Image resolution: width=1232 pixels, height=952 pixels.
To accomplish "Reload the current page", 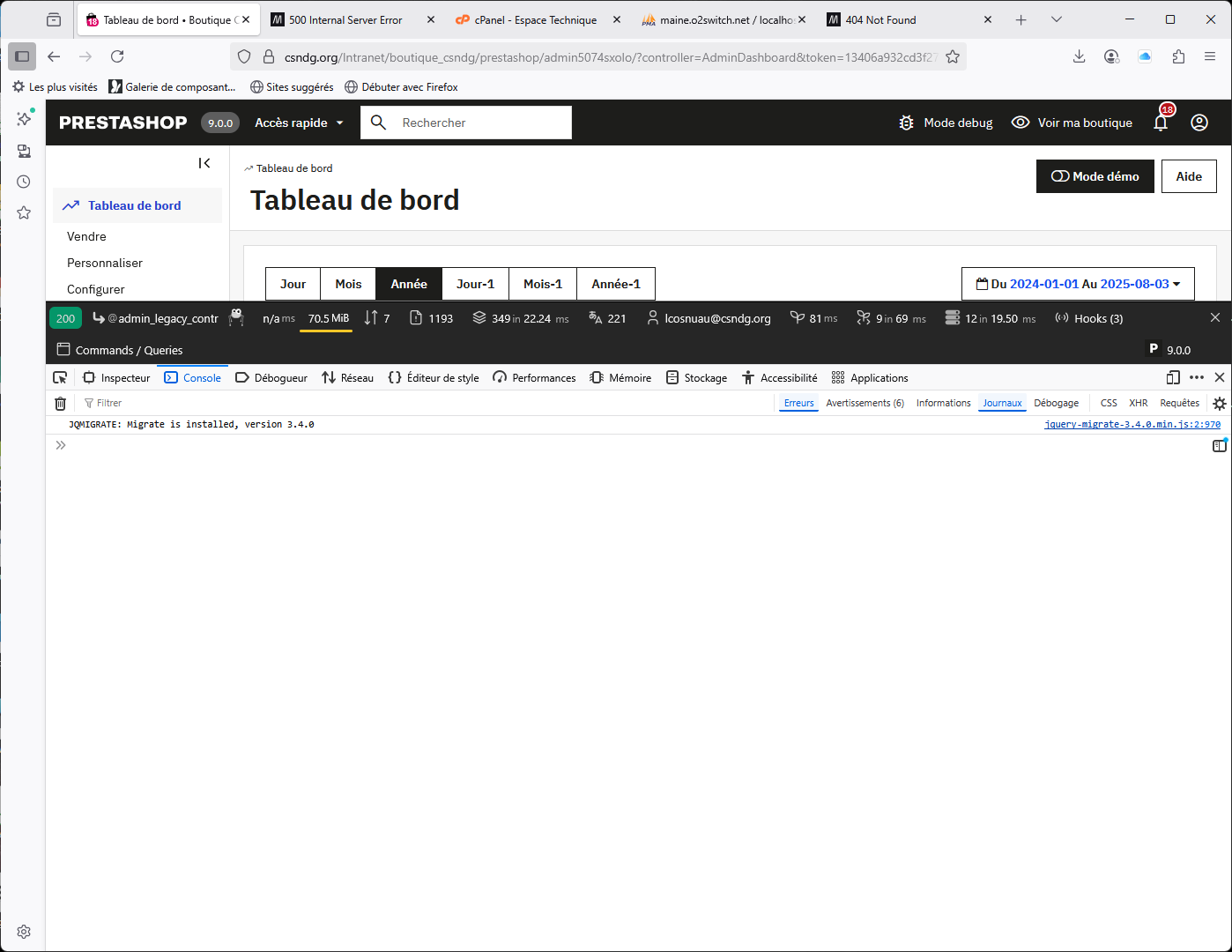I will click(117, 56).
